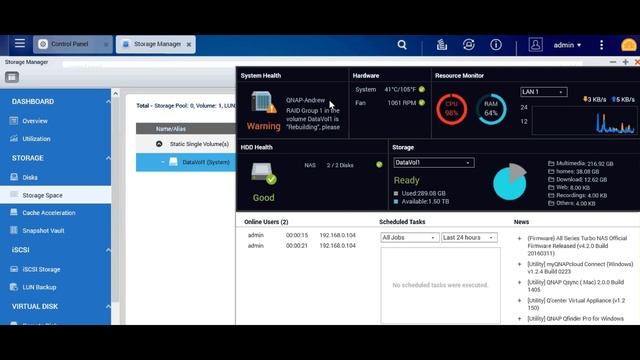Expand the QNAP Qsync news item
The height and width of the screenshot is (360, 640).
(x=519, y=282)
